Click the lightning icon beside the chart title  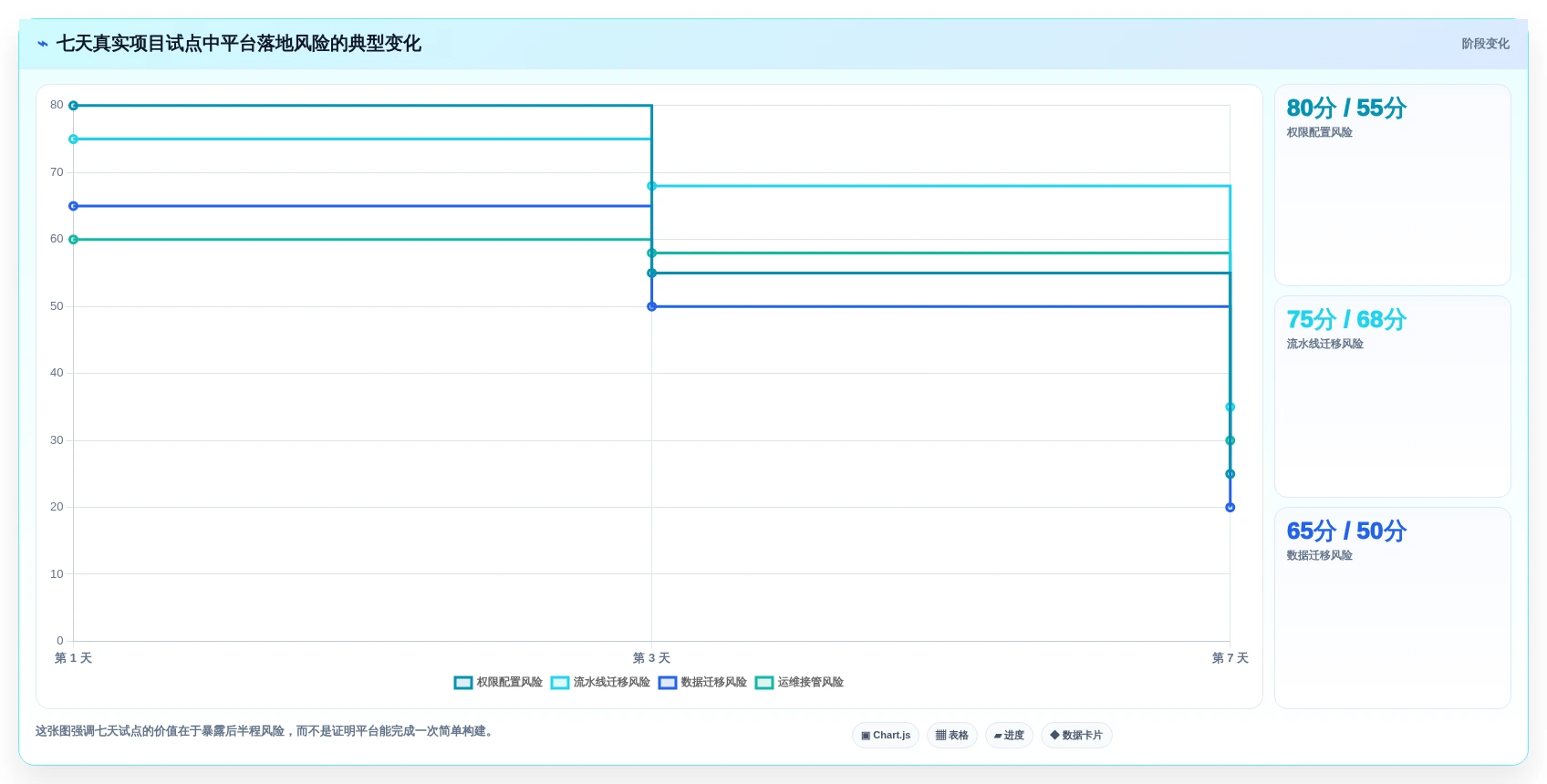tap(42, 44)
